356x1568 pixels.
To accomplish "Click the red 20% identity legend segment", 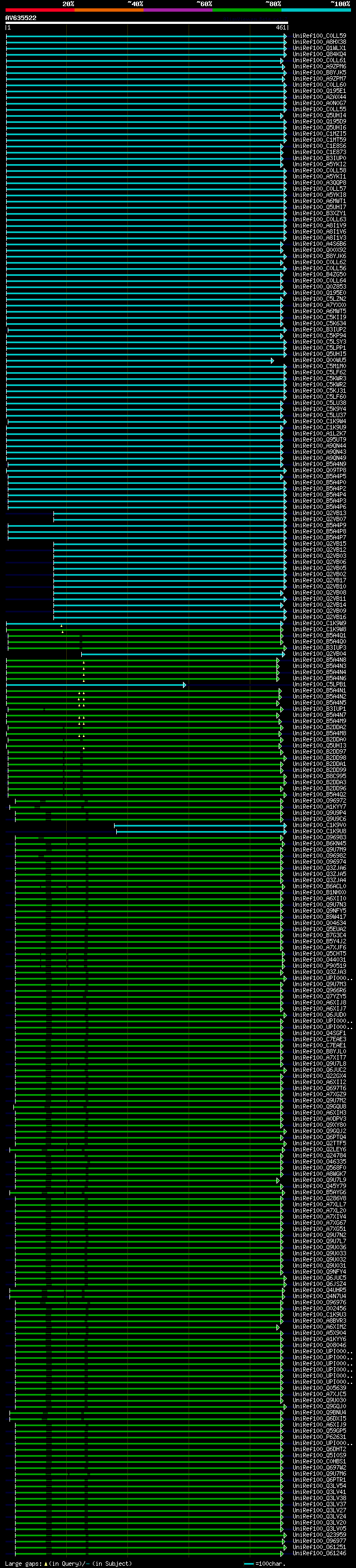I will click(x=39, y=10).
